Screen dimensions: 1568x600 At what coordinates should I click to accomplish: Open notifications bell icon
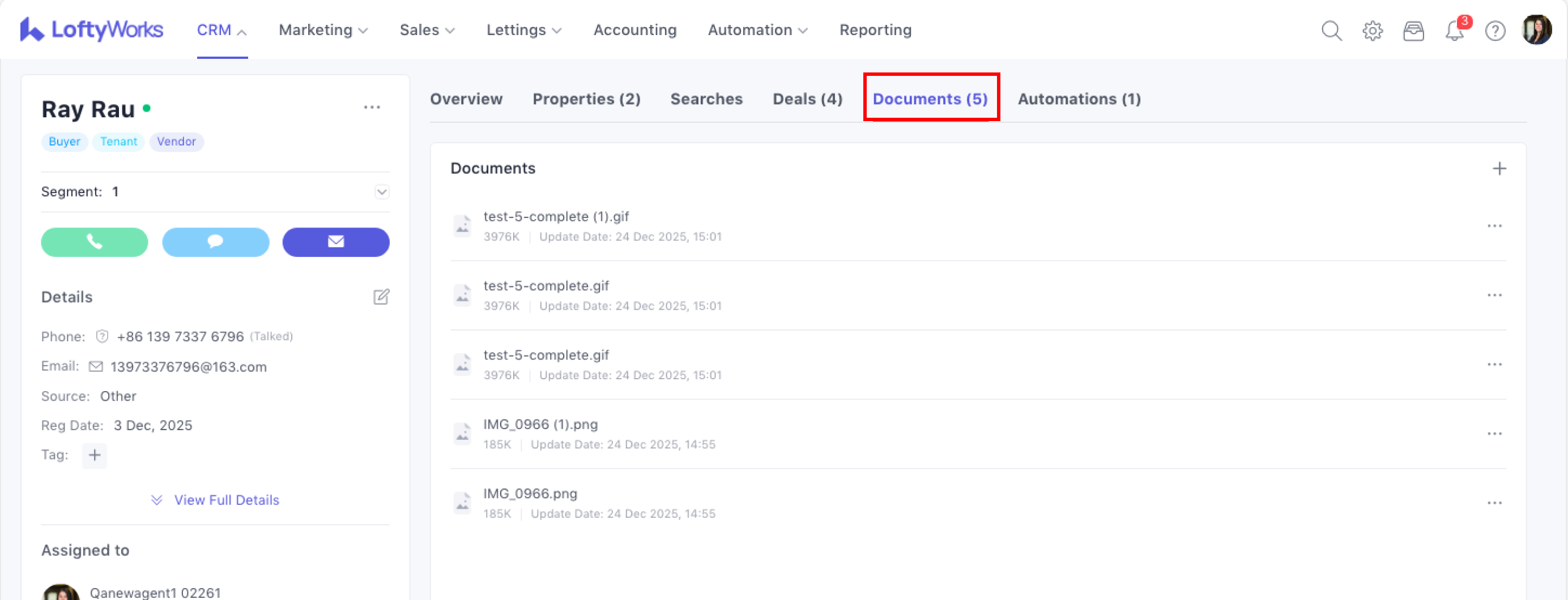(x=1454, y=31)
